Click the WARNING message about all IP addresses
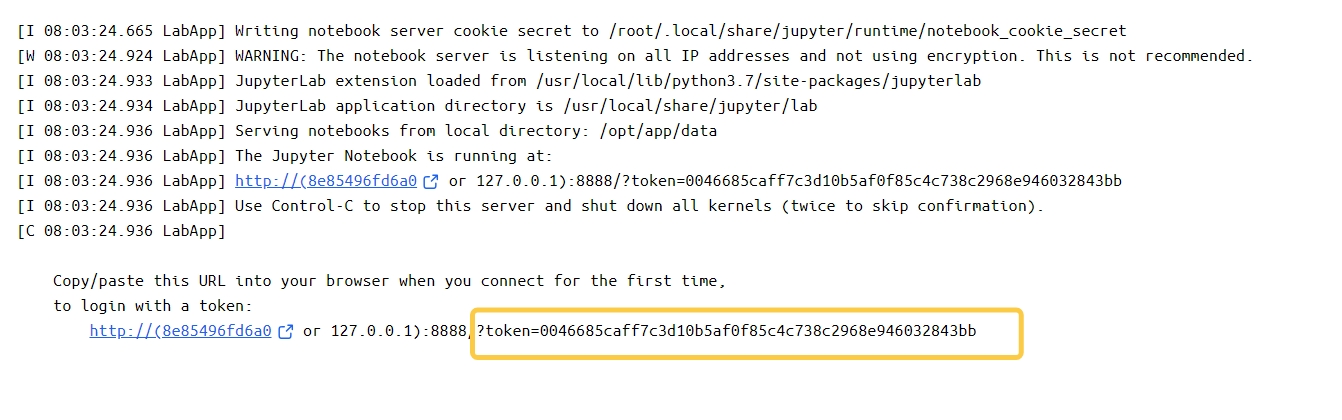The image size is (1342, 420). (x=744, y=56)
